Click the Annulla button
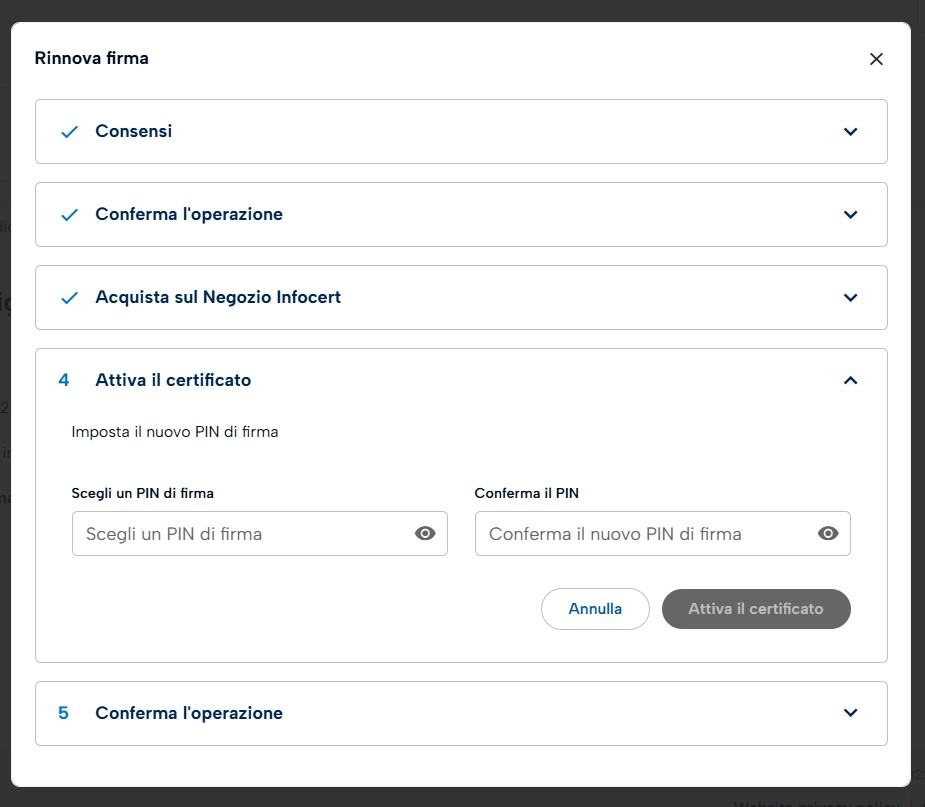The width and height of the screenshot is (925, 807). pos(595,609)
